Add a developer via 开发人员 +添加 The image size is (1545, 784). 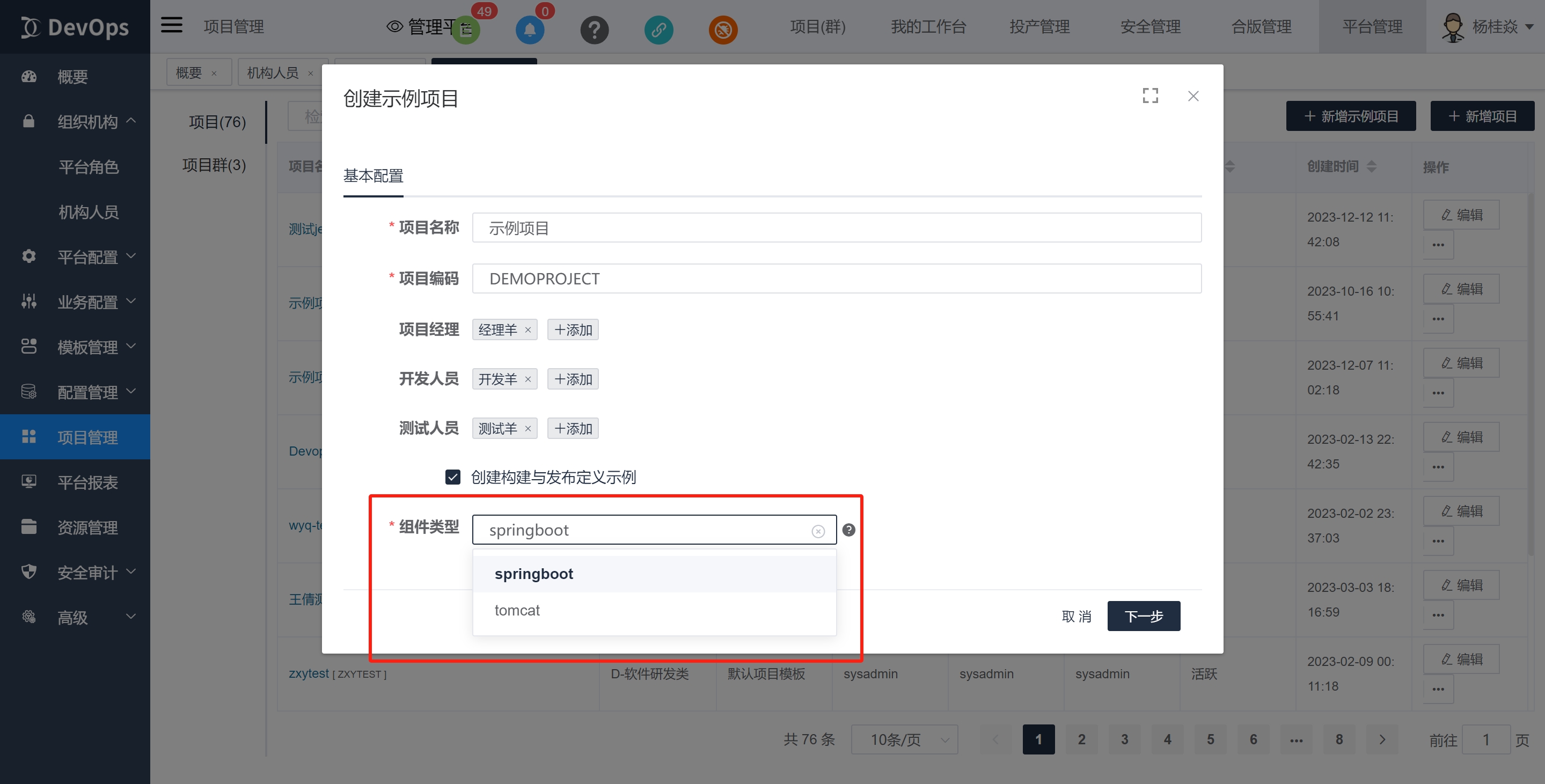573,379
